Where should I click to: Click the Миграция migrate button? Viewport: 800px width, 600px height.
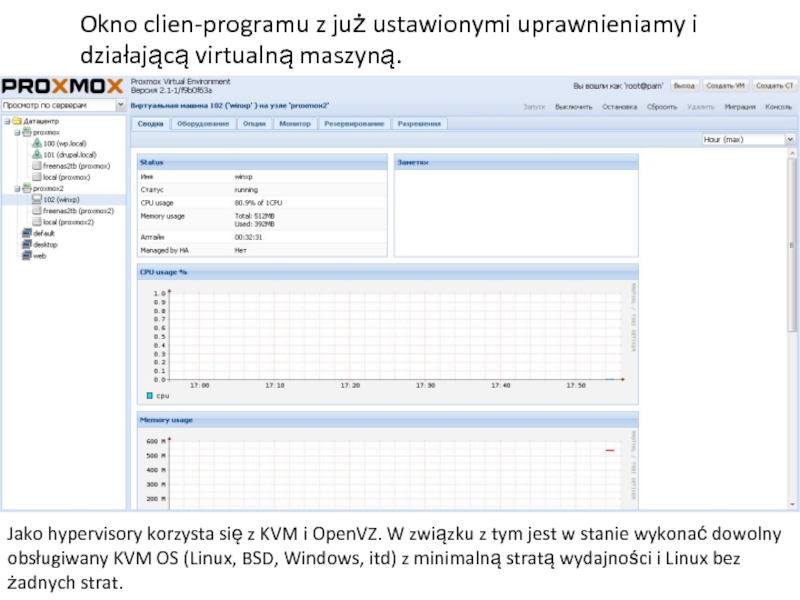740,107
